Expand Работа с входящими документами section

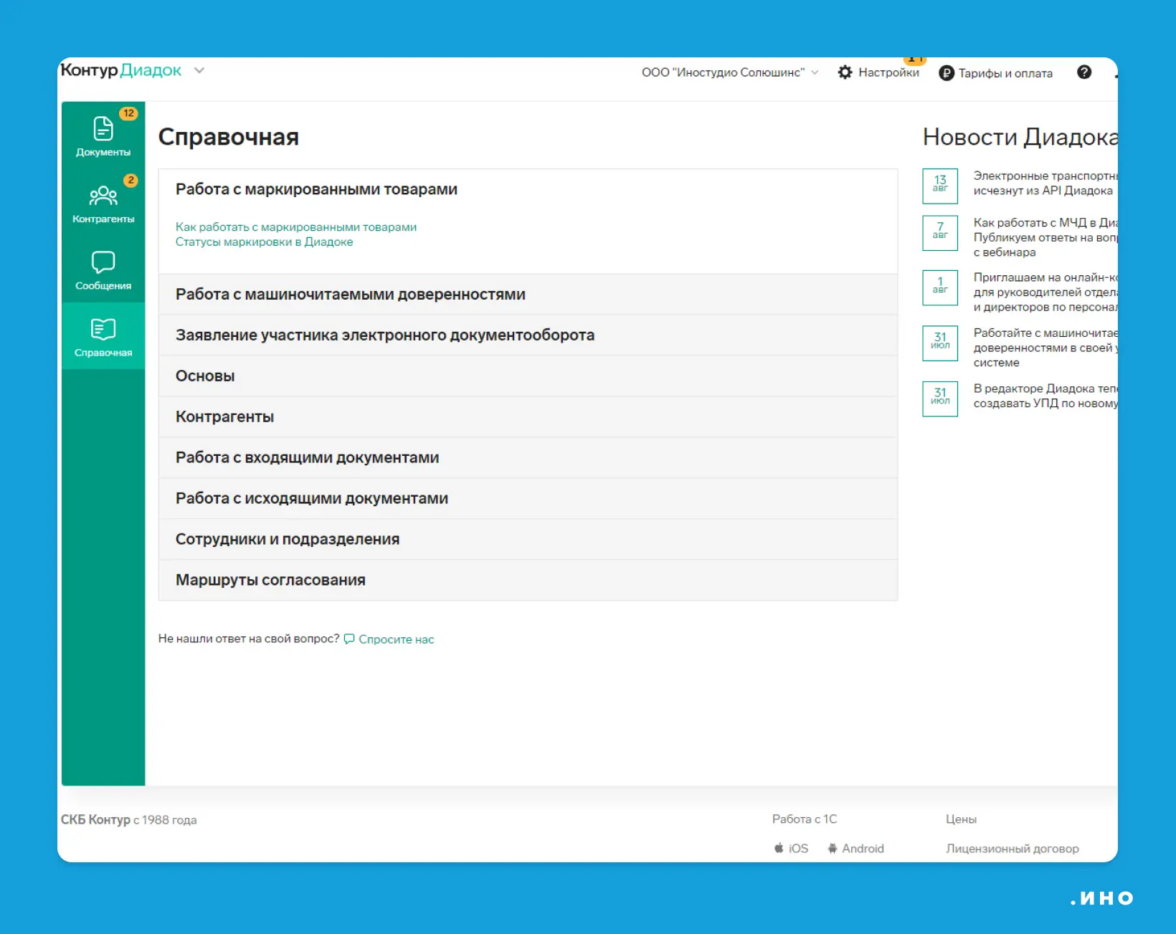click(528, 457)
